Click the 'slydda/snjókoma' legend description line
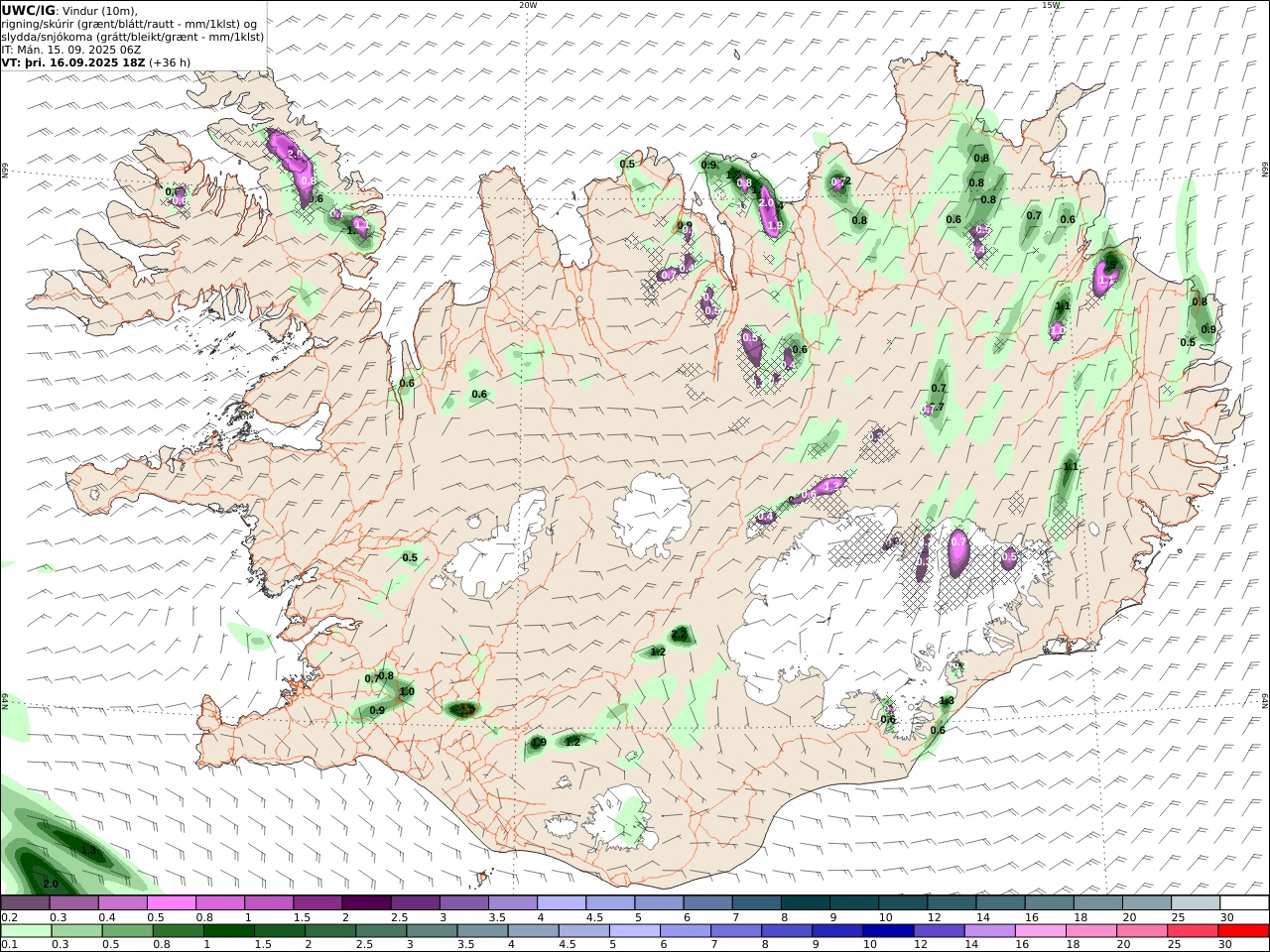The width and height of the screenshot is (1270, 952). (133, 37)
